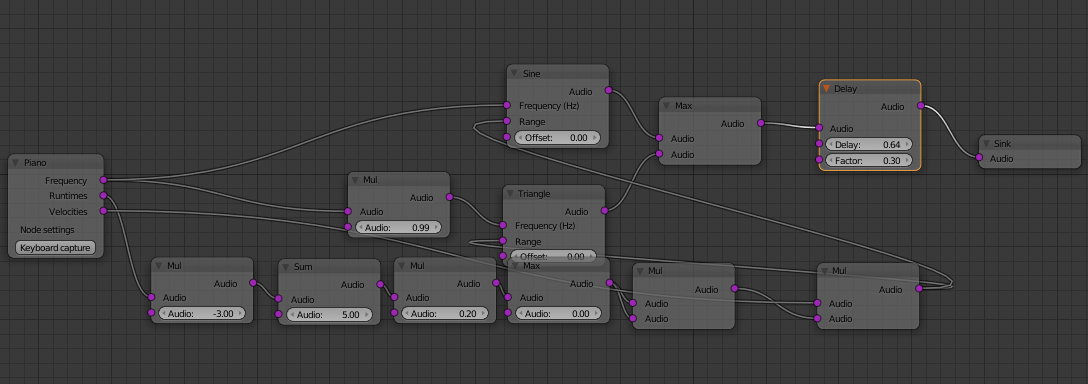
Task: Click the Audio 0.00 field in Max
Action: (x=559, y=314)
